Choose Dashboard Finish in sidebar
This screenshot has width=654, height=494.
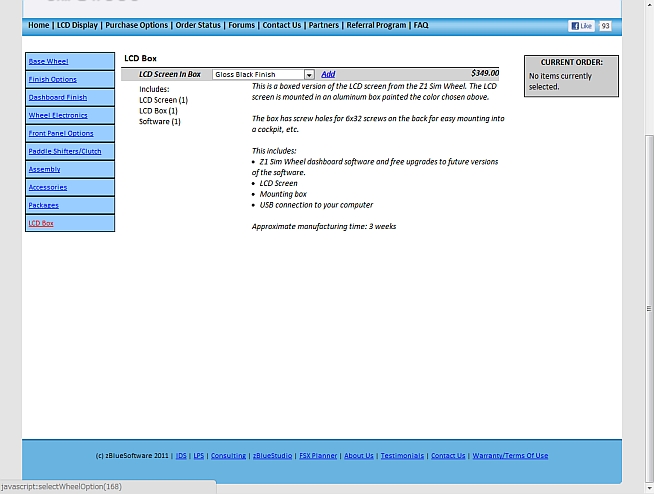[x=58, y=97]
